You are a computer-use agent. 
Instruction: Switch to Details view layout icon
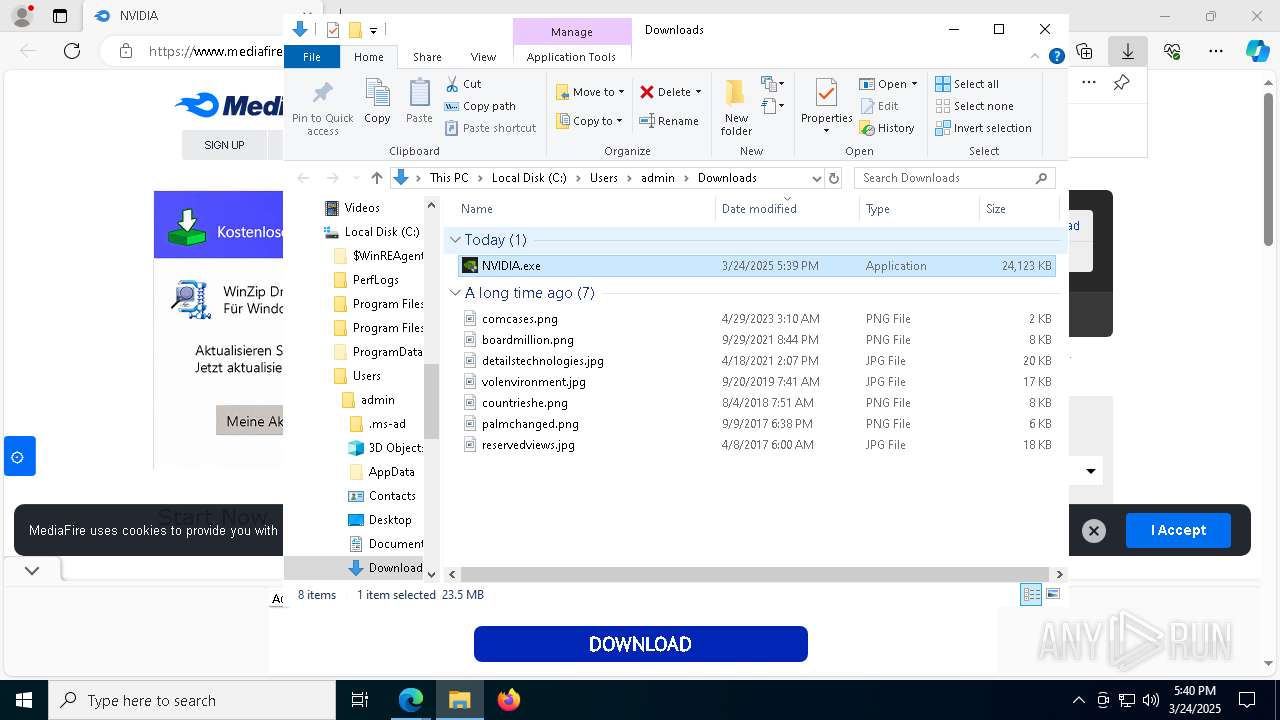click(x=1031, y=595)
